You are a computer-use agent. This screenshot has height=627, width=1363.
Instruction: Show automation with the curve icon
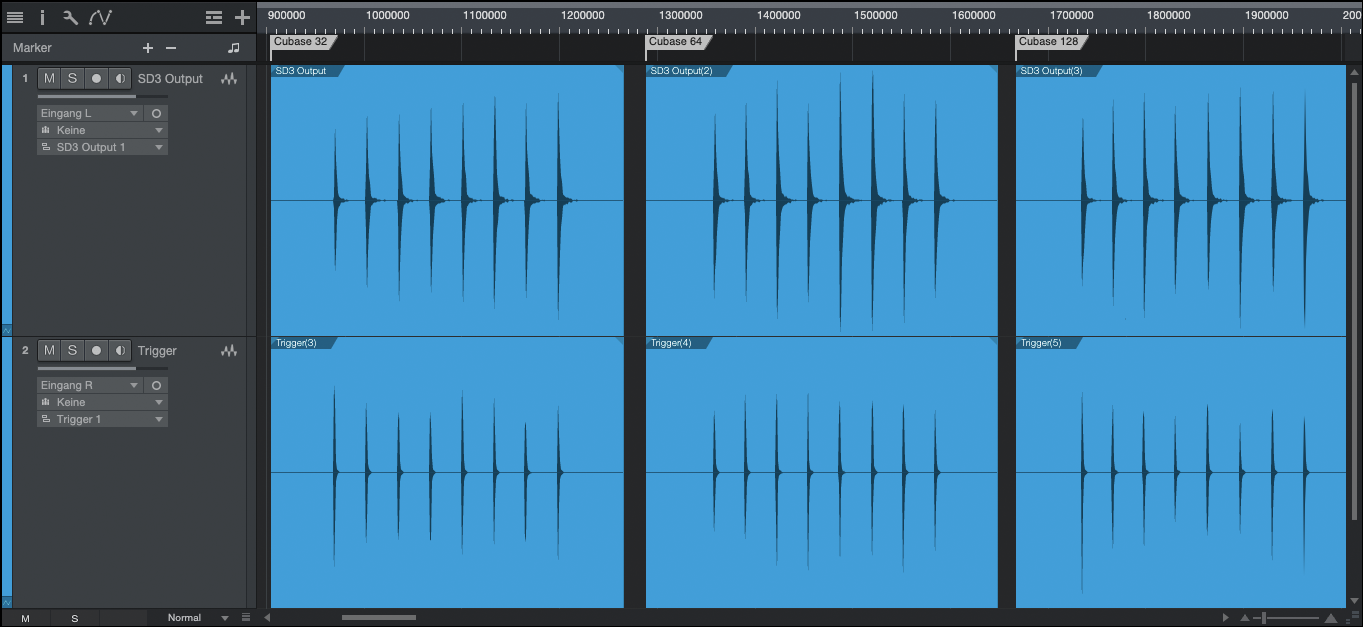click(100, 17)
